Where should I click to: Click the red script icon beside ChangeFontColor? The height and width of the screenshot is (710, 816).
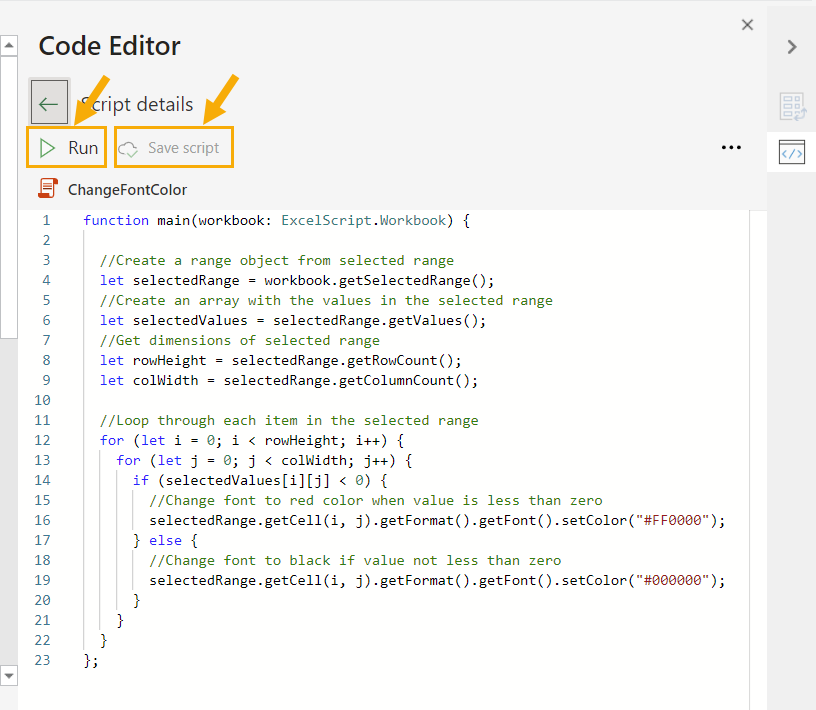[x=47, y=188]
